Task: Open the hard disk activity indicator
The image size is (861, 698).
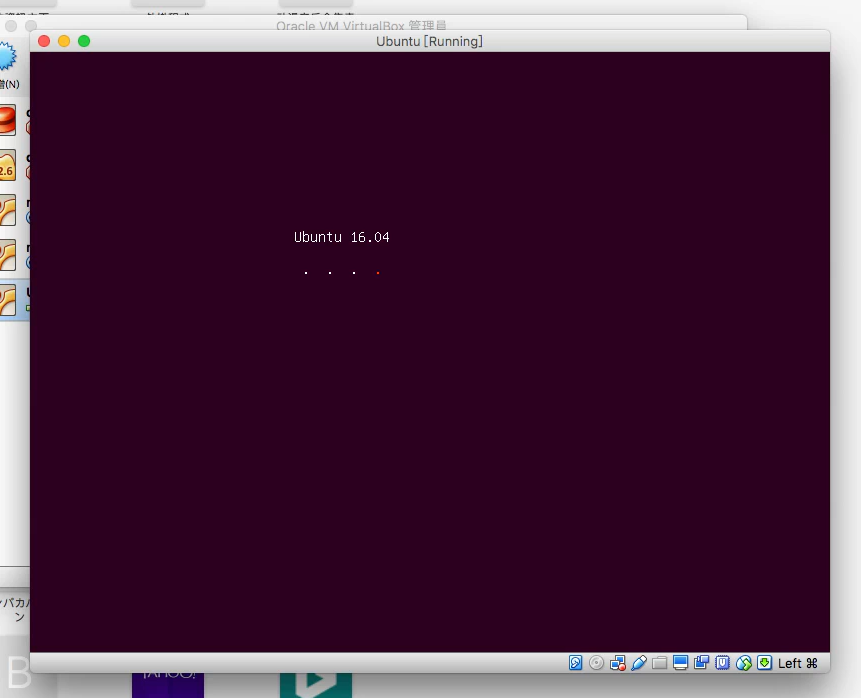Action: click(575, 663)
